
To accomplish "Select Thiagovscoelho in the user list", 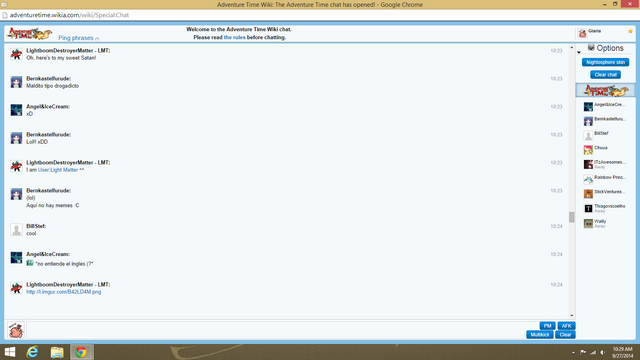I will [x=606, y=208].
